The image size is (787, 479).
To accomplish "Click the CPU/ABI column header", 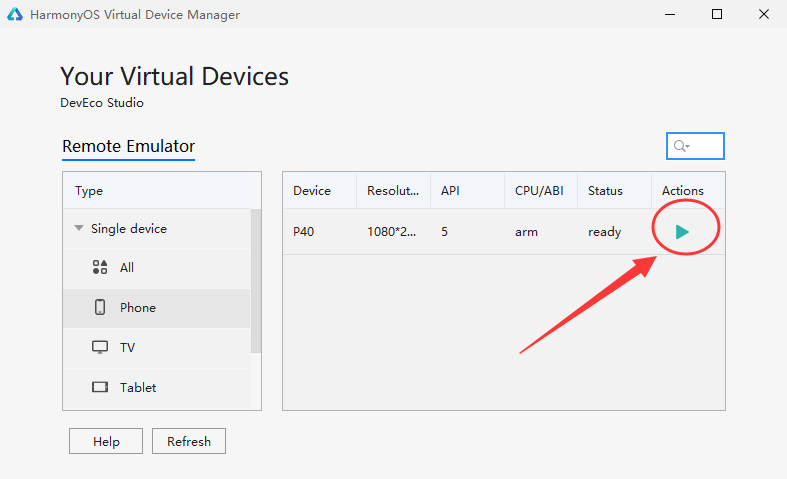I will (x=541, y=190).
